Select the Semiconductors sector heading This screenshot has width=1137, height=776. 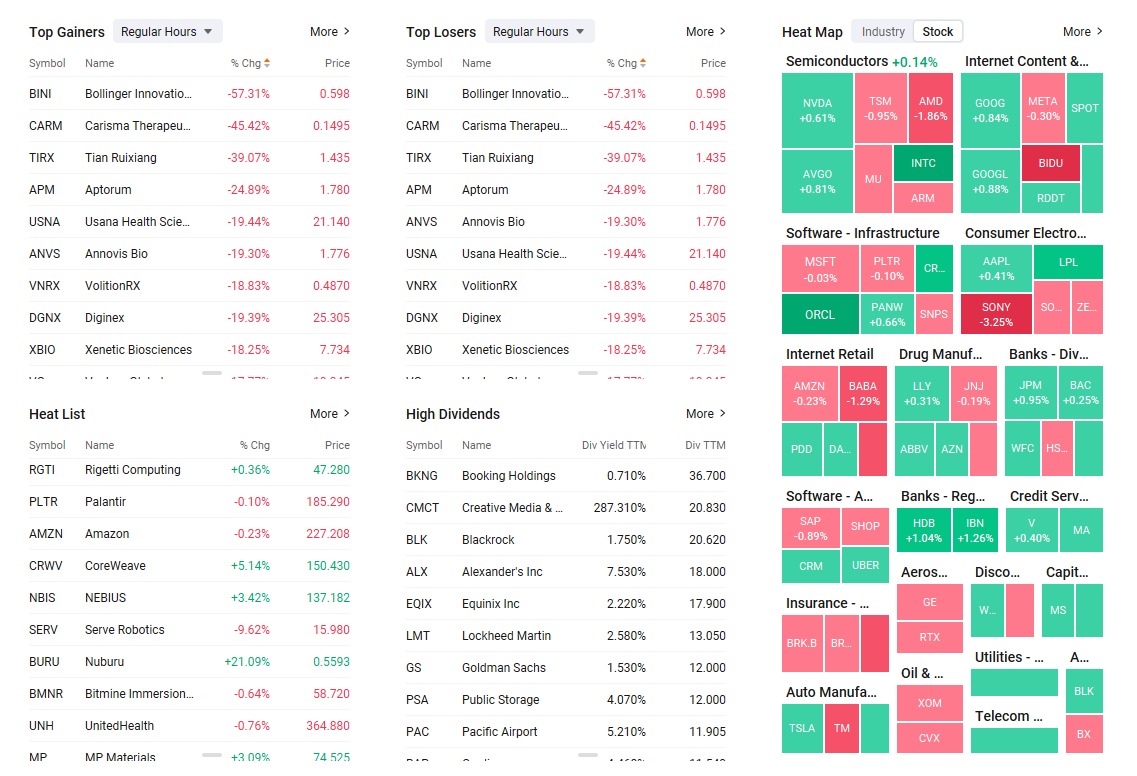click(x=836, y=62)
